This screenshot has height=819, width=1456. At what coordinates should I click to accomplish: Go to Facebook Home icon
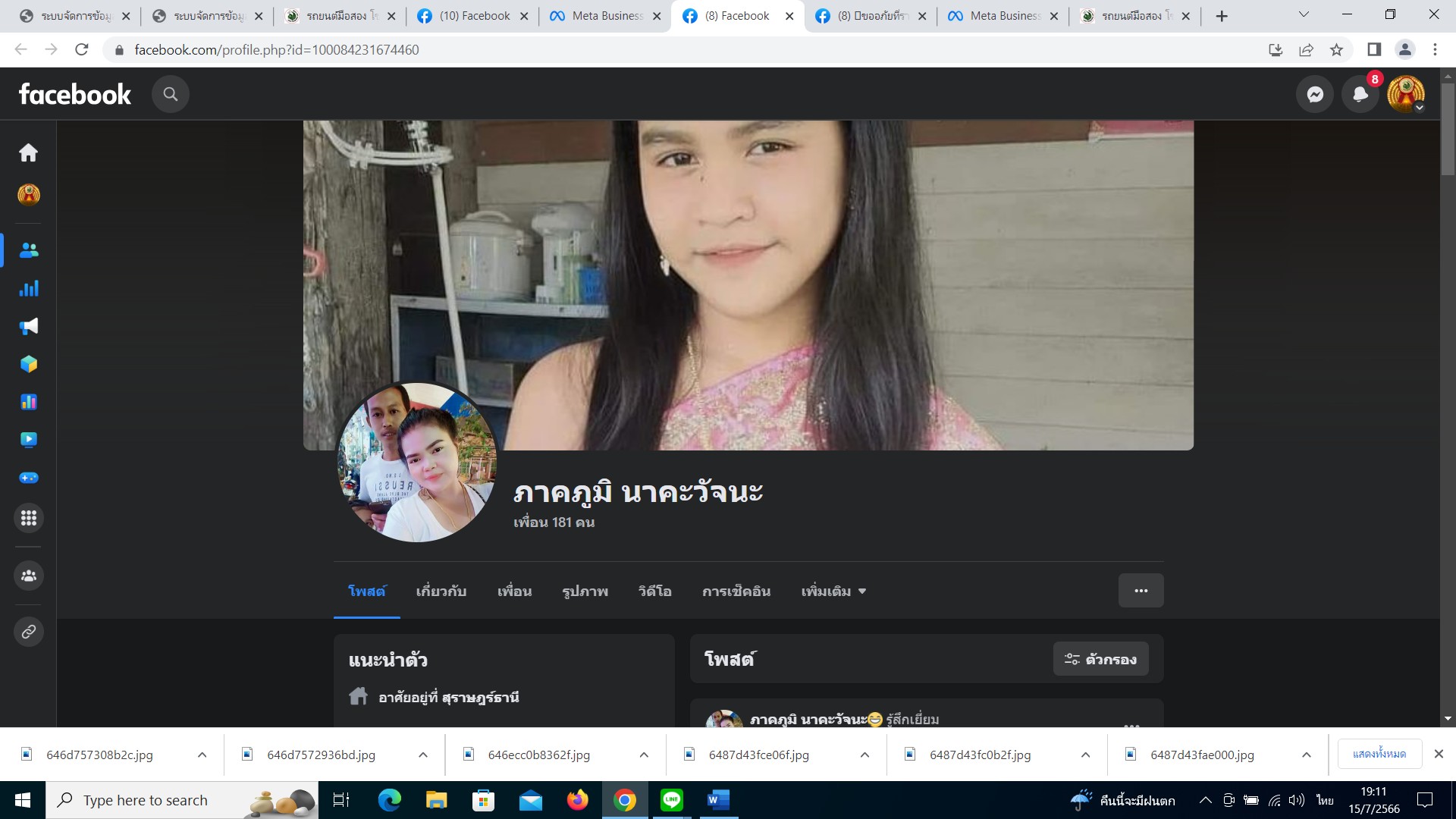click(x=29, y=152)
